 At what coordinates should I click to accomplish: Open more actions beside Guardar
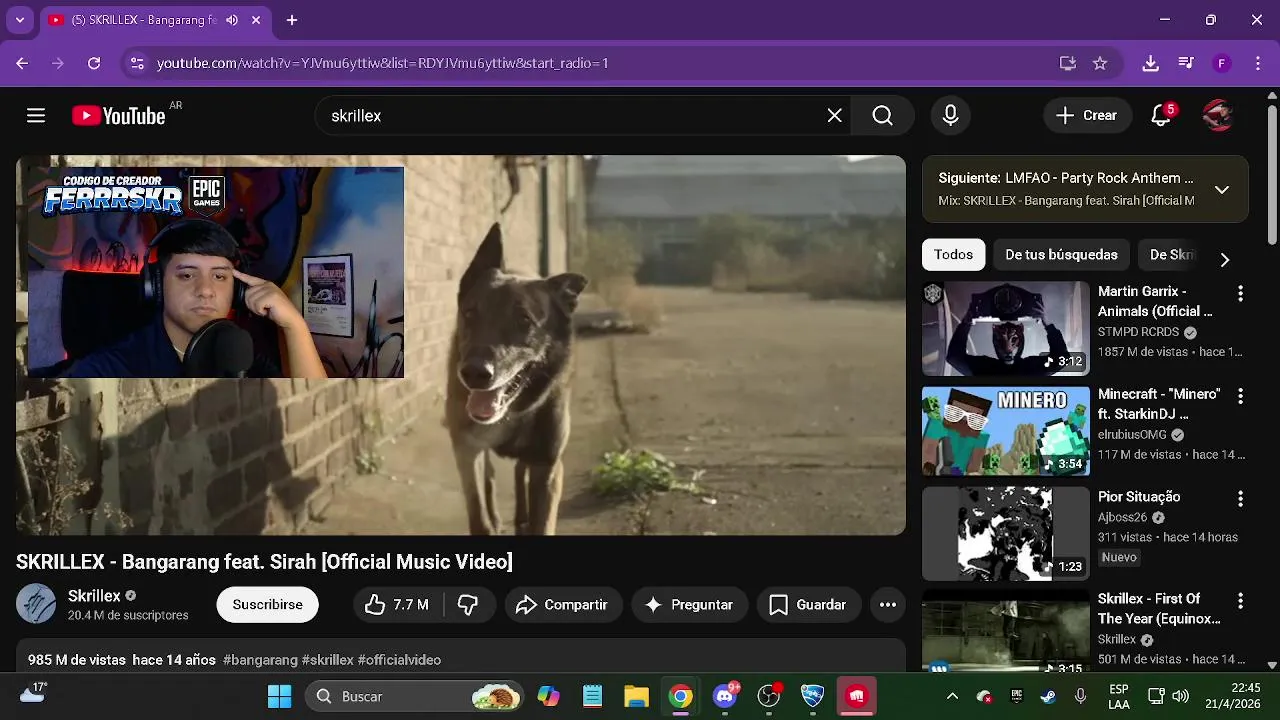888,605
